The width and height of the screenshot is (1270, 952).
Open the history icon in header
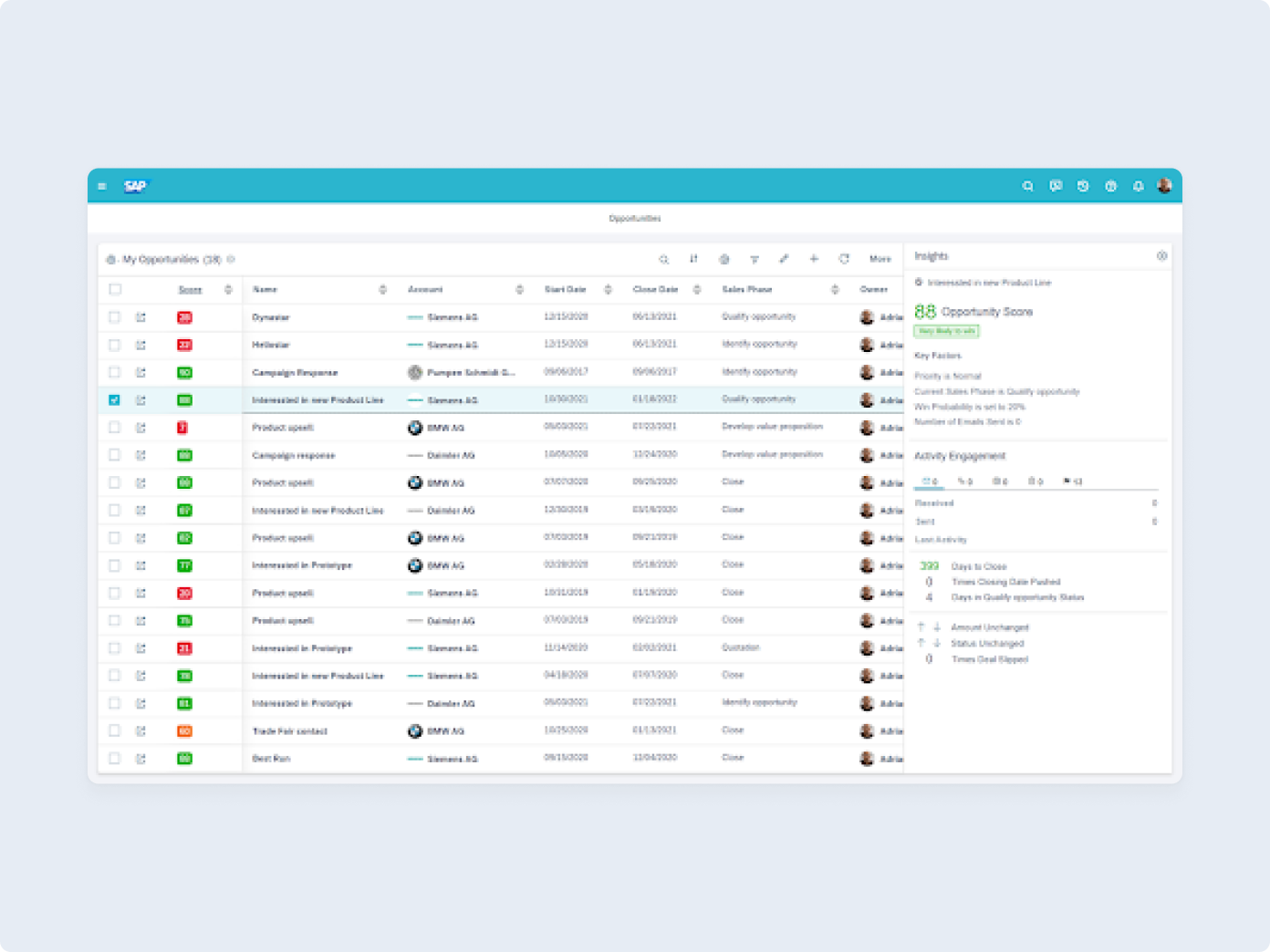(1083, 186)
